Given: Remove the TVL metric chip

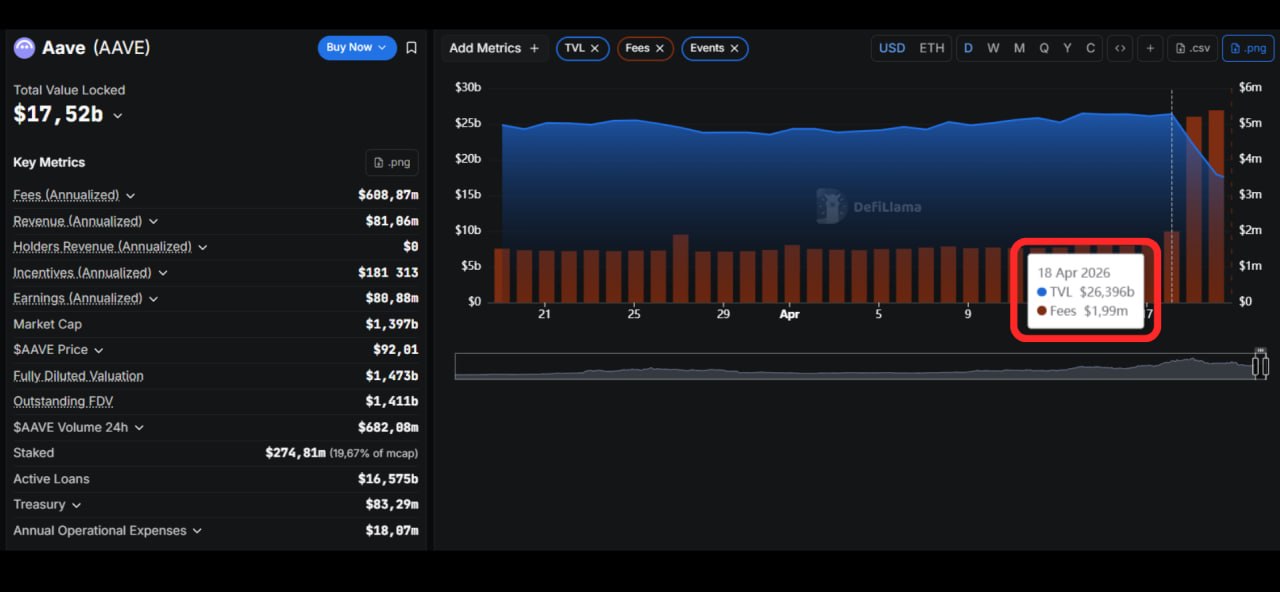Looking at the screenshot, I should (x=595, y=48).
